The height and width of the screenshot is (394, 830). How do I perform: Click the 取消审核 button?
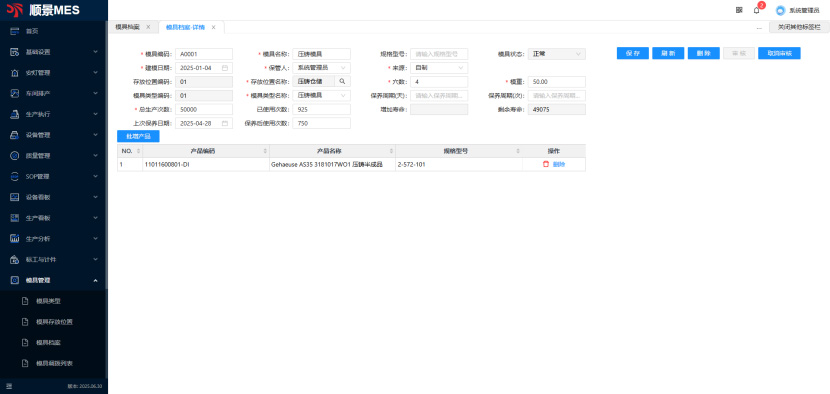779,53
